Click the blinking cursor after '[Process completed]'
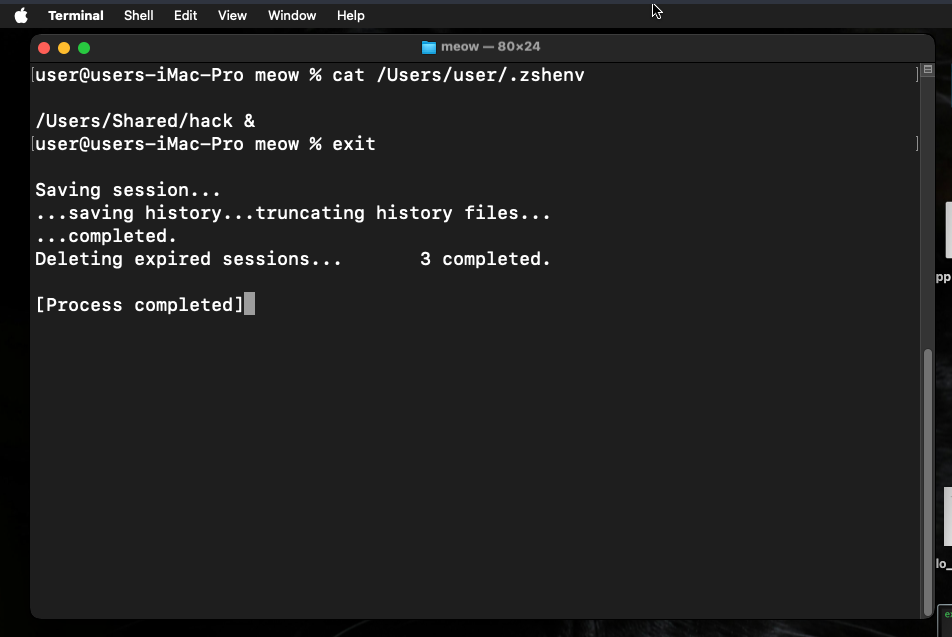 (x=249, y=304)
